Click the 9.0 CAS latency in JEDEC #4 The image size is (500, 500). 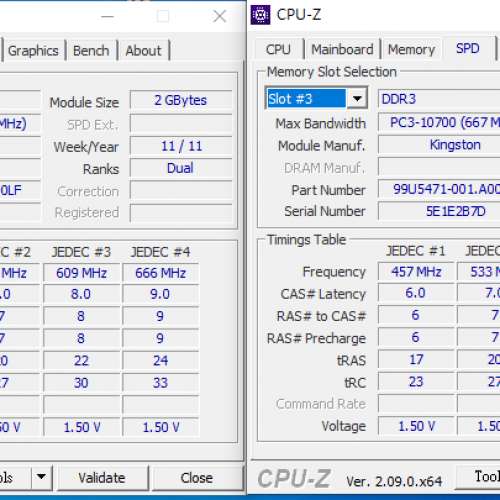click(x=161, y=294)
